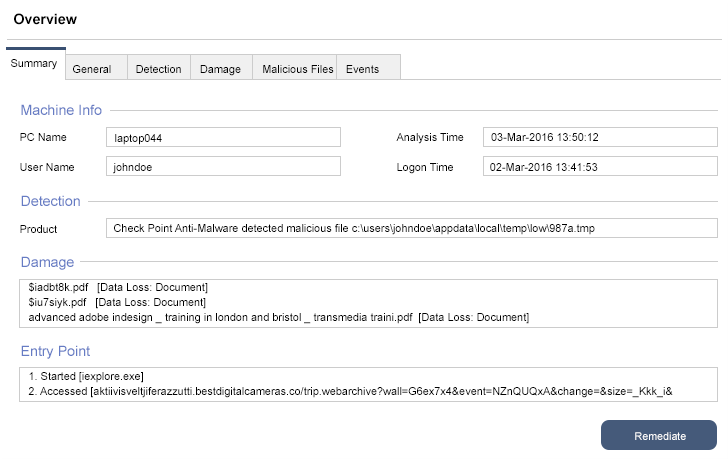Screen dimensions: 728x459
Task: Click the Detection section heading
Action: pos(51,201)
